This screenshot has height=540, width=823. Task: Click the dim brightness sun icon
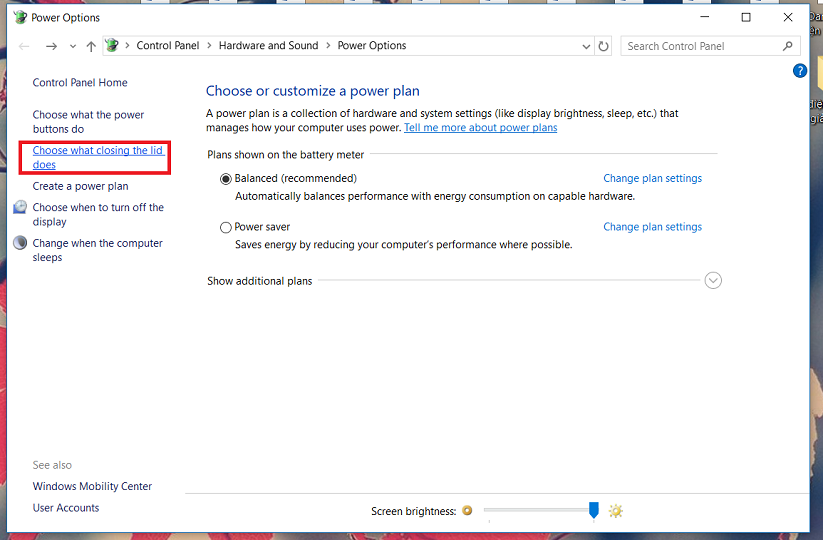point(467,511)
